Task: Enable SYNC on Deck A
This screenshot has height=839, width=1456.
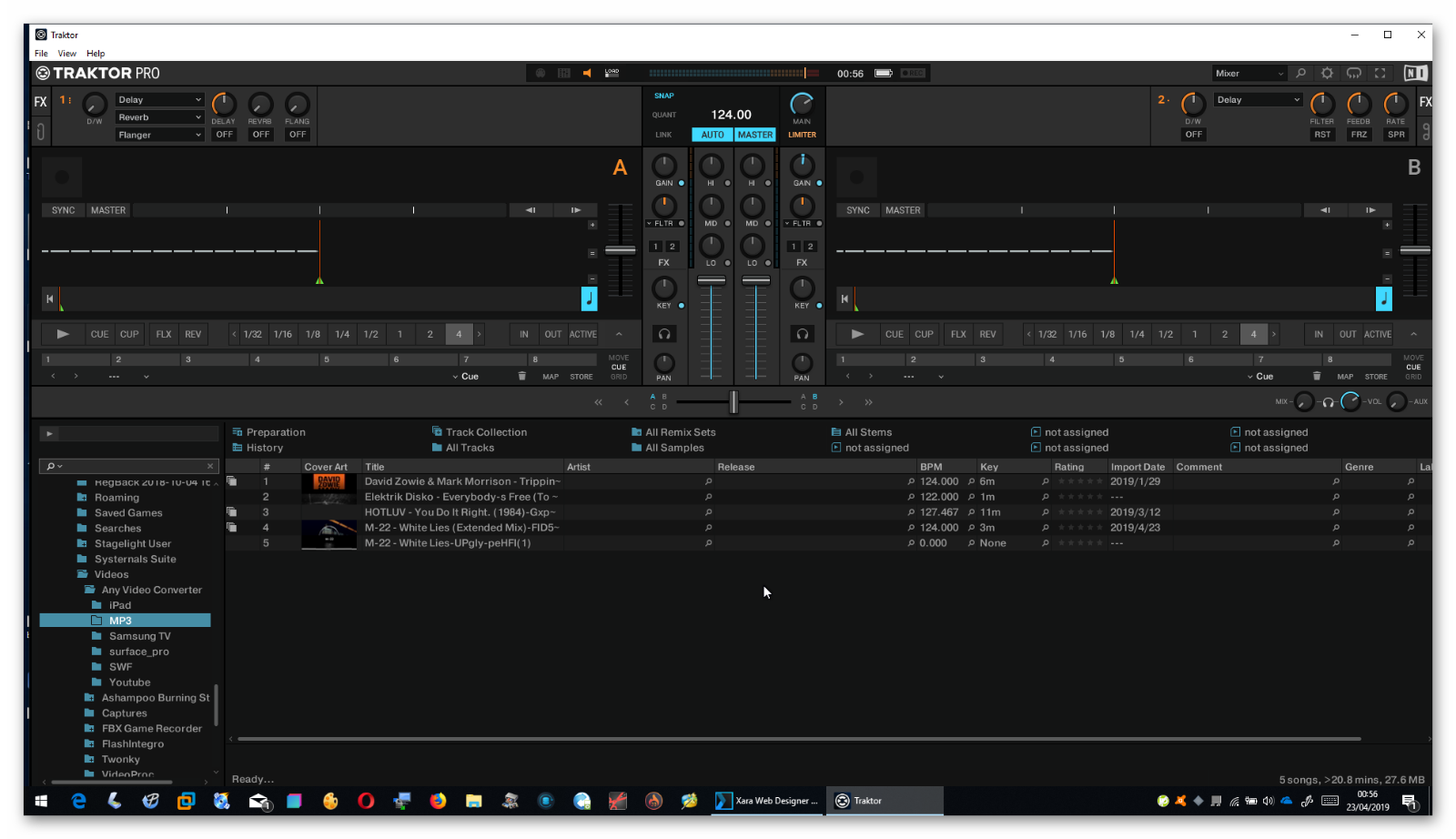Action: [x=62, y=209]
